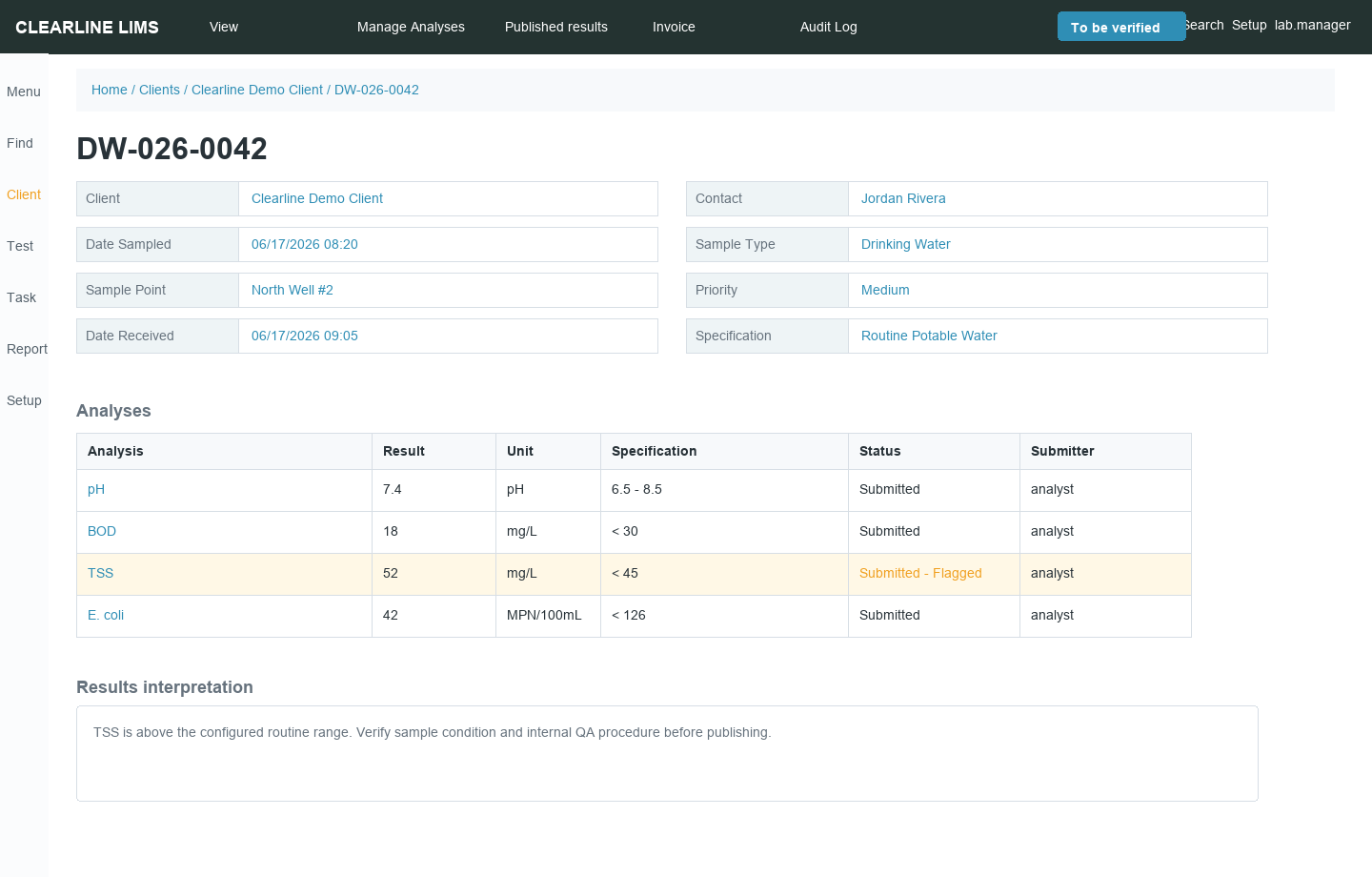Open the Audit Log tab
This screenshot has width=1372, height=877.
click(x=829, y=27)
